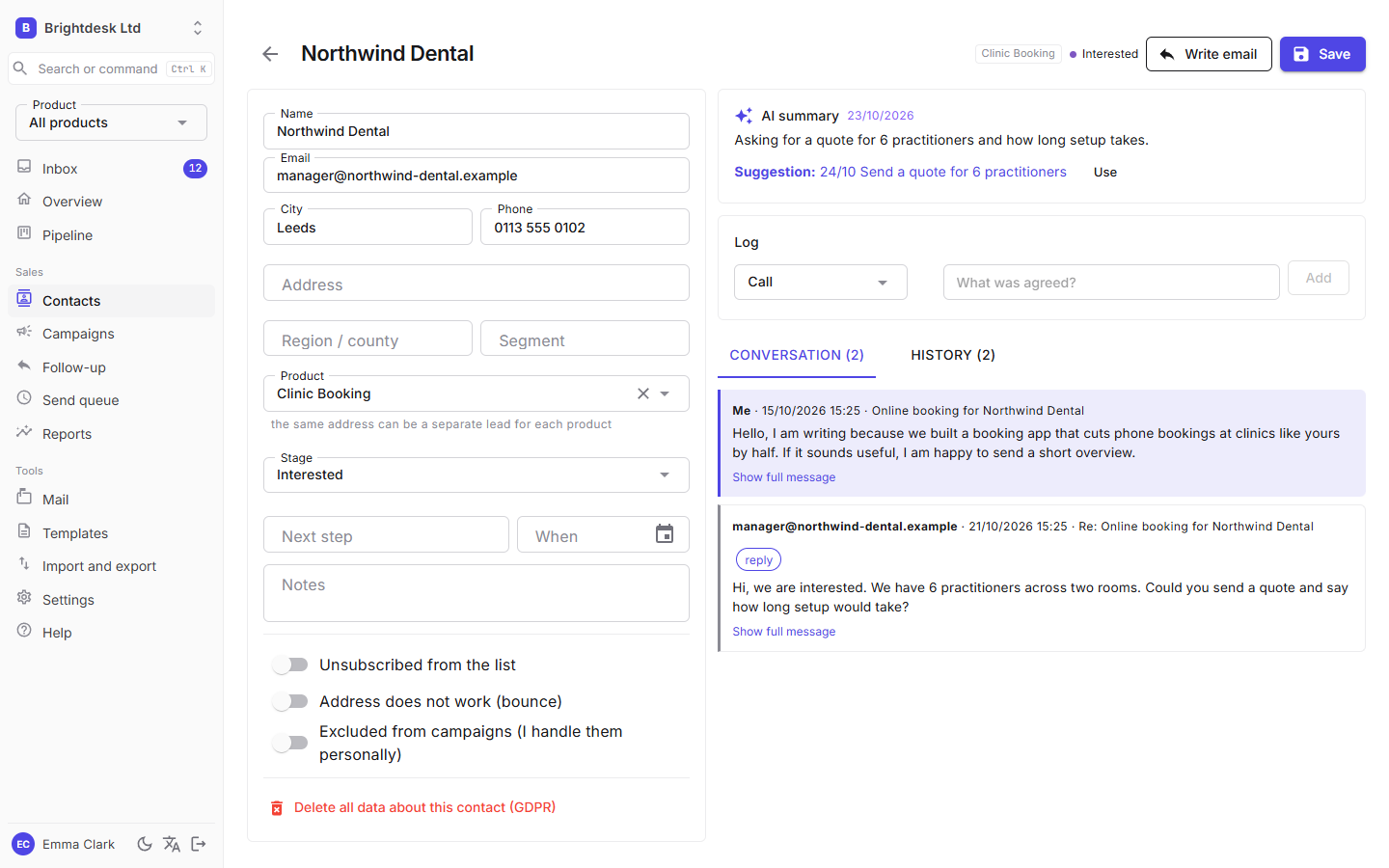This screenshot has width=1389, height=868.
Task: Toggle Unsubscribed from the list switch
Action: click(290, 665)
